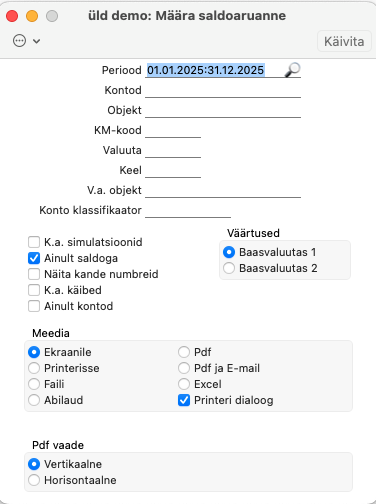
Task: Select Excel media option
Action: pyautogui.click(x=184, y=384)
